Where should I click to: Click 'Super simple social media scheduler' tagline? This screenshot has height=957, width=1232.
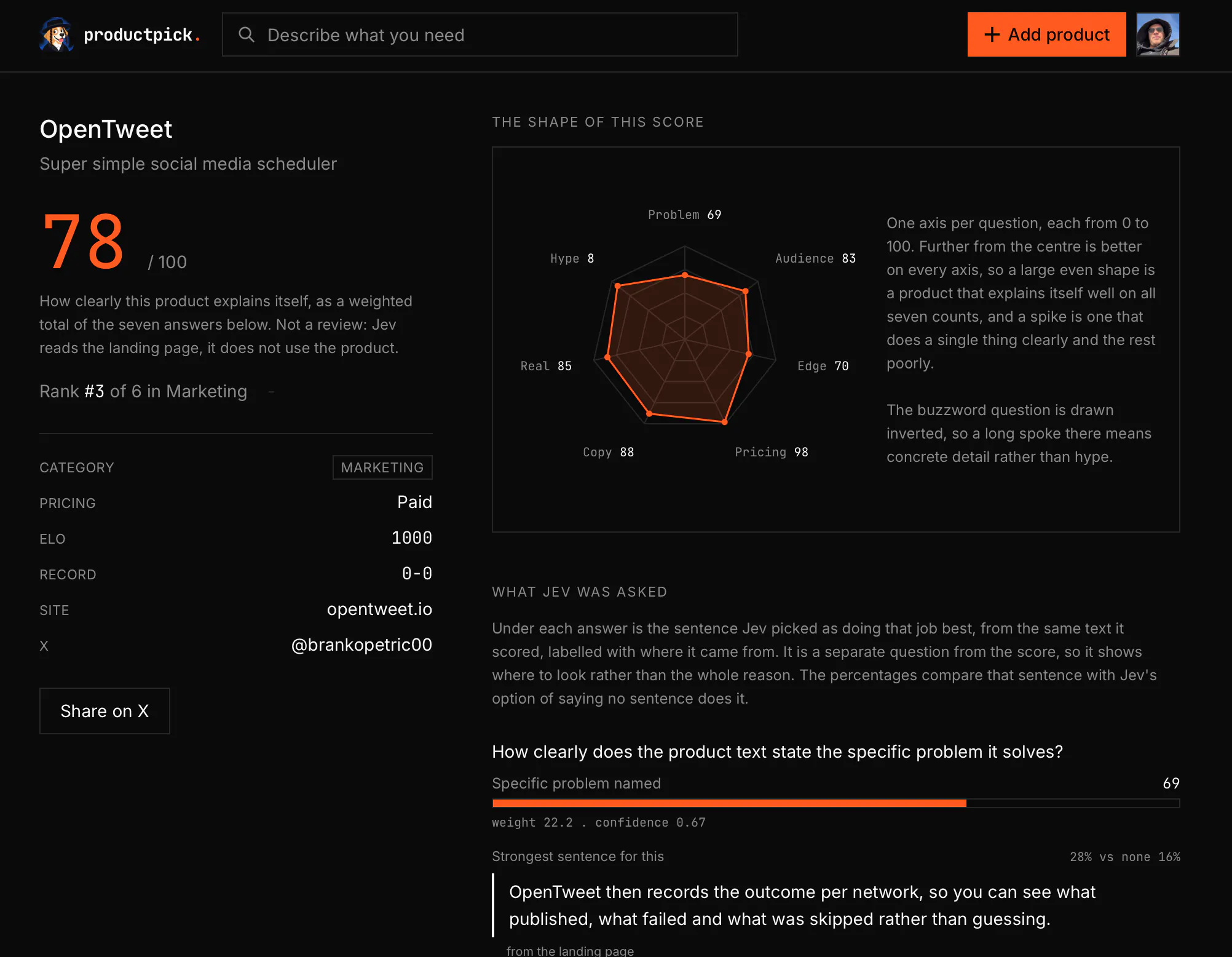pyautogui.click(x=188, y=164)
